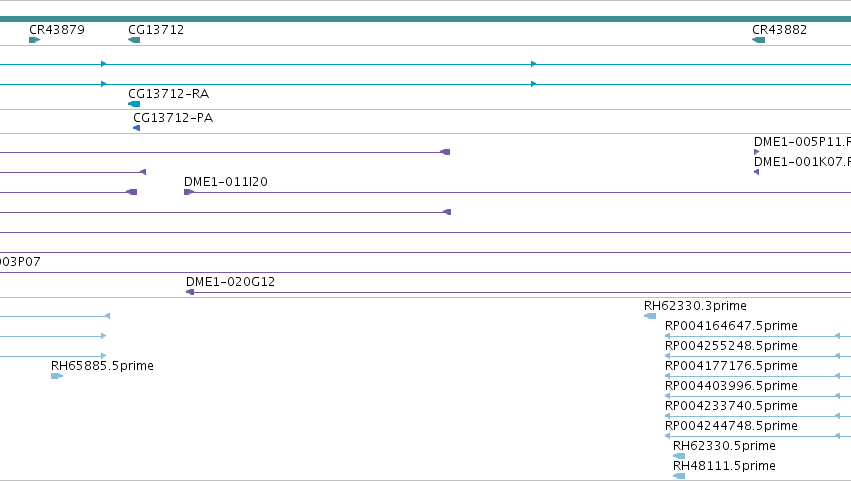Image resolution: width=851 pixels, height=481 pixels.
Task: Click the RP004244748.5prime feature arrow
Action: click(668, 436)
